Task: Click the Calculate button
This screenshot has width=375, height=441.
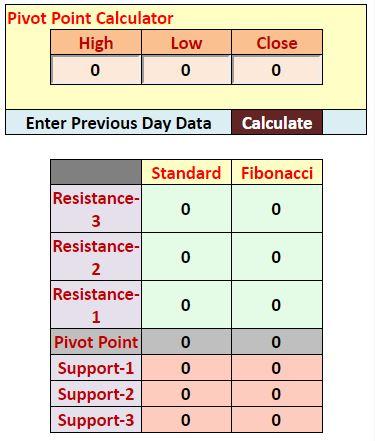Action: pyautogui.click(x=277, y=123)
